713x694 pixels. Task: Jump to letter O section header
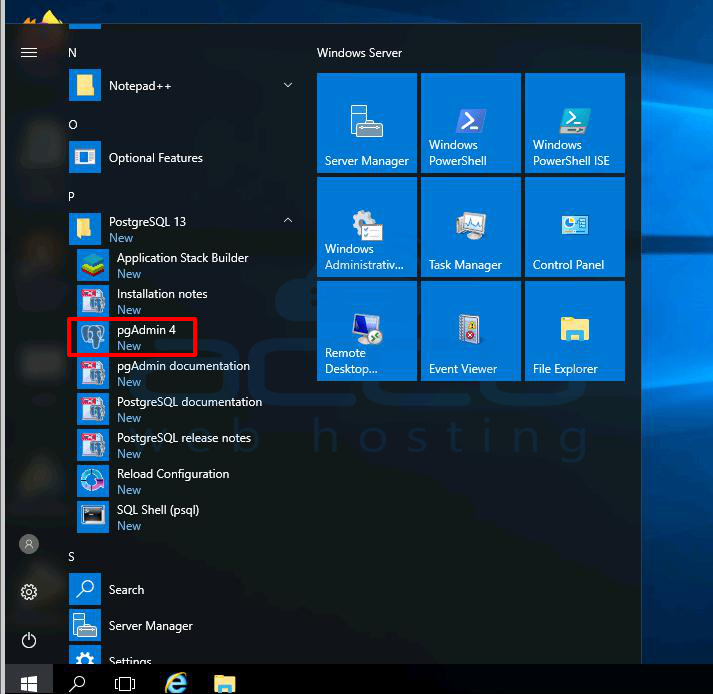pos(73,125)
